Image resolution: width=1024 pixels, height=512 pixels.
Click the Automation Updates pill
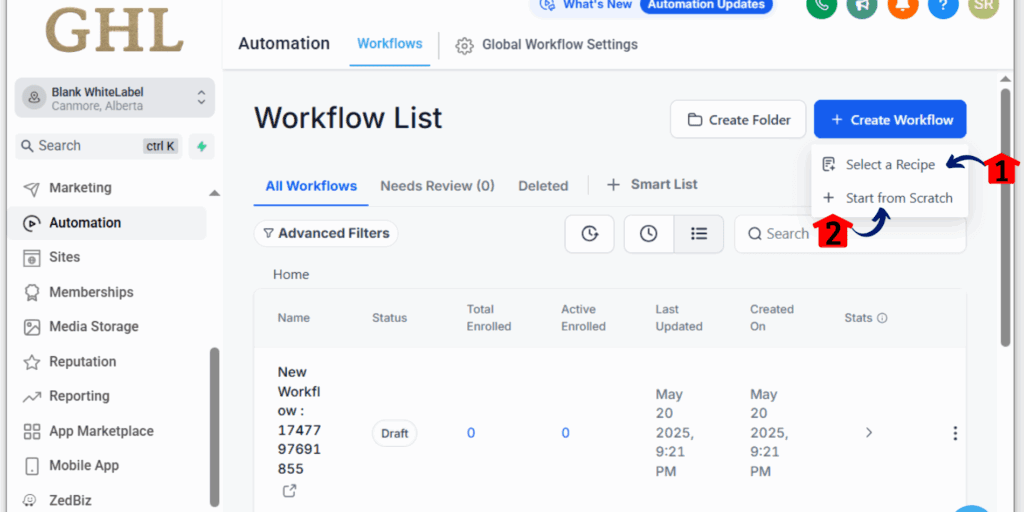click(706, 5)
